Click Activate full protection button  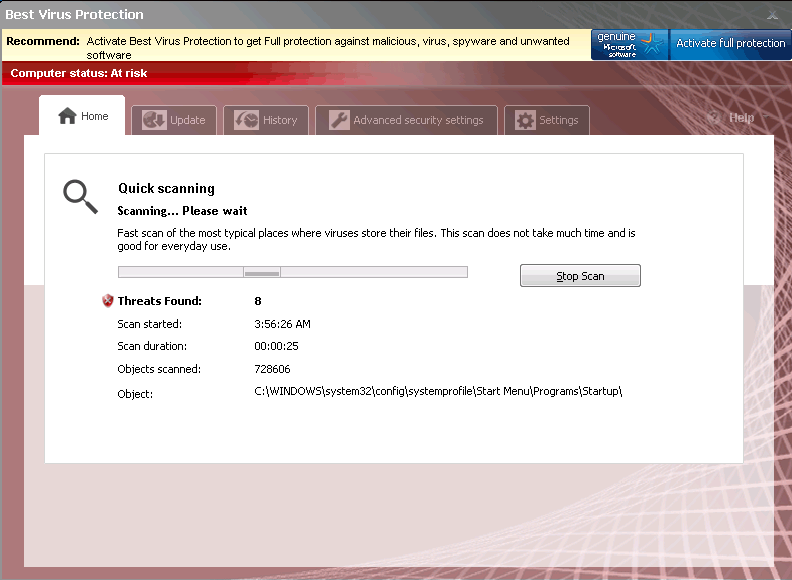[730, 44]
